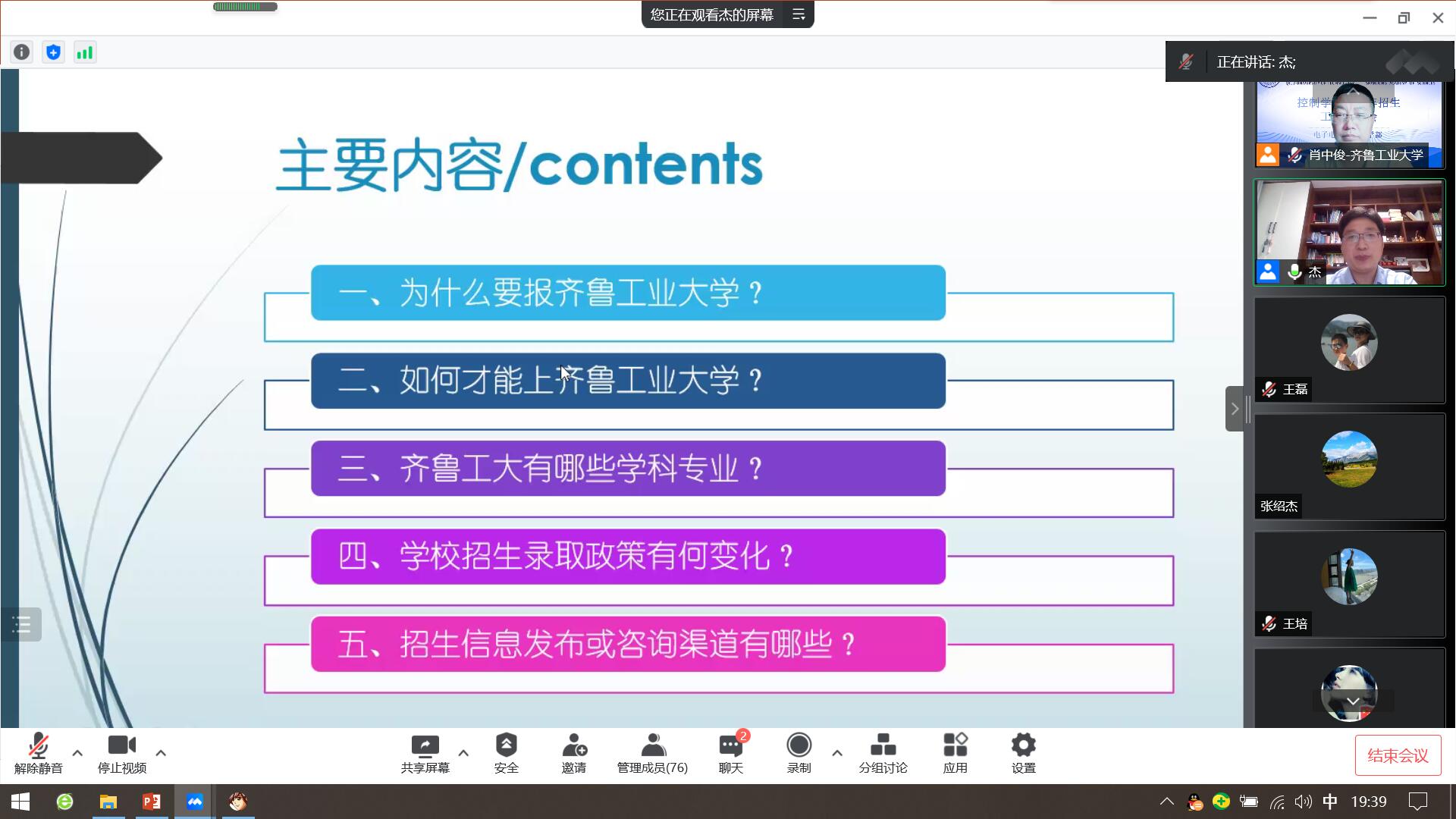This screenshot has width=1456, height=819.
Task: Select 王培 participant tile
Action: (x=1350, y=584)
